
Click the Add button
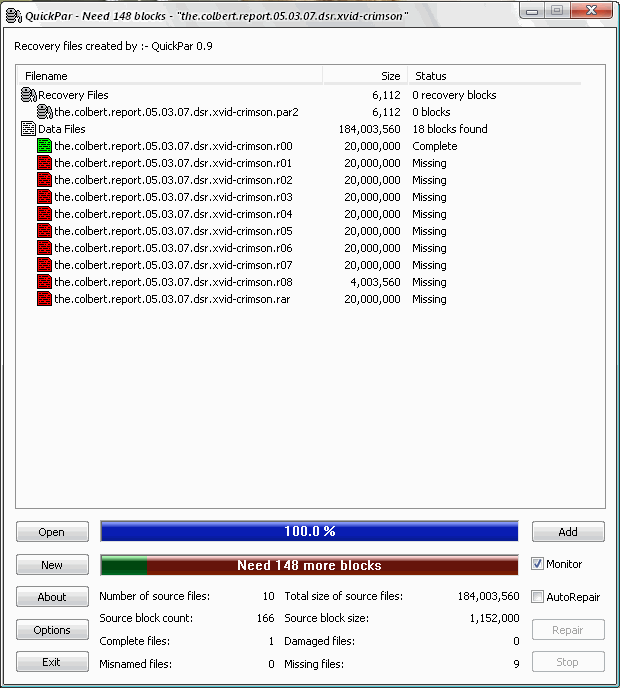coord(568,532)
